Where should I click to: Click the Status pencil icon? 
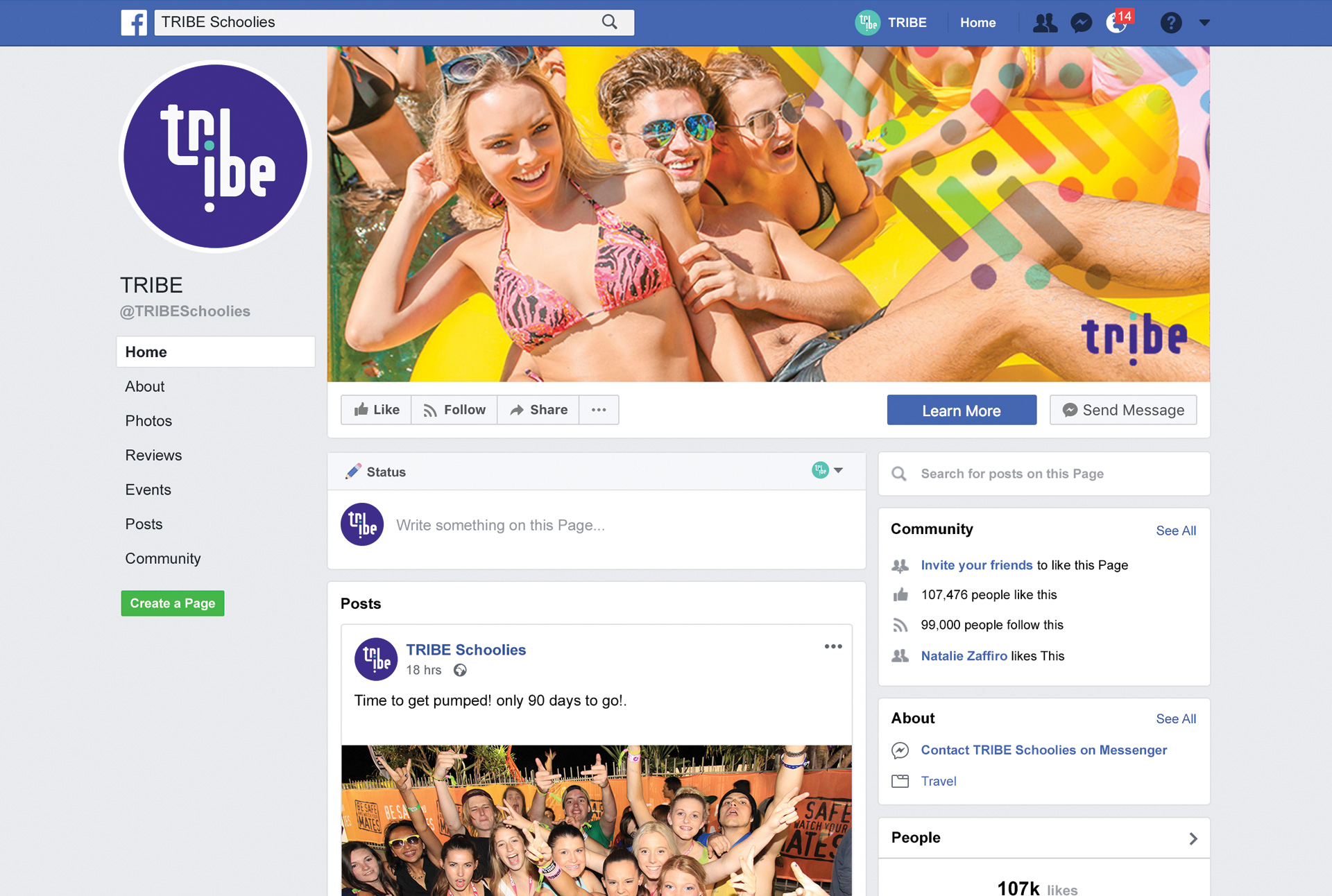[x=353, y=472]
